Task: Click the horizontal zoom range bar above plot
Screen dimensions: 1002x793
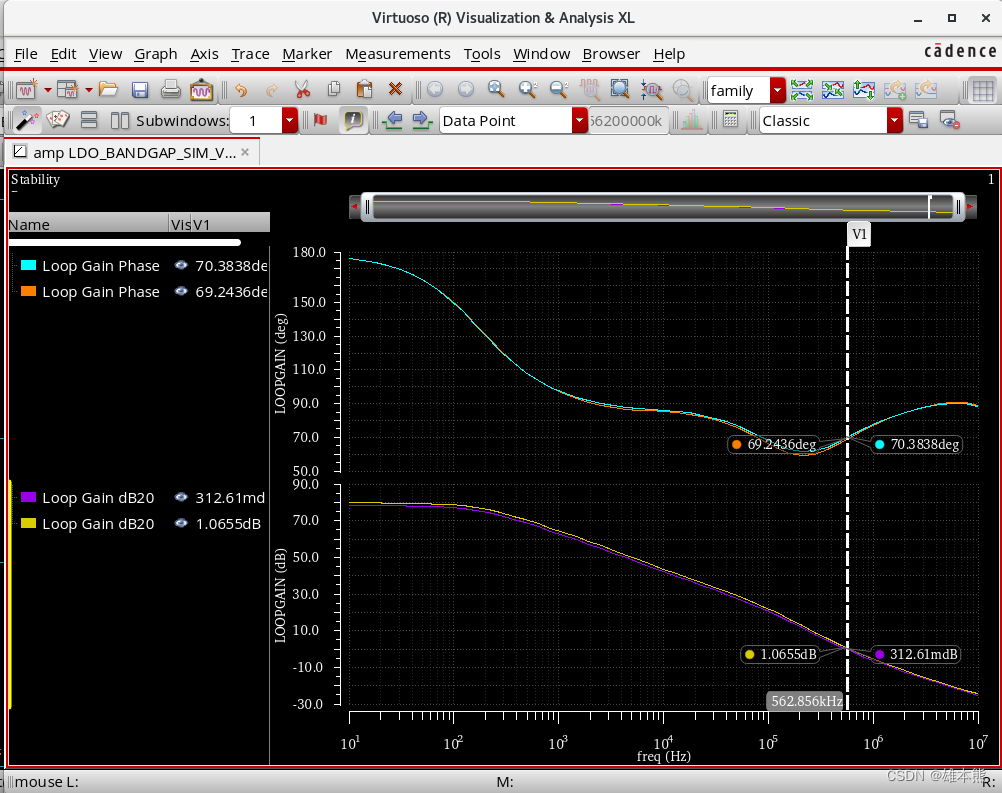Action: point(663,207)
